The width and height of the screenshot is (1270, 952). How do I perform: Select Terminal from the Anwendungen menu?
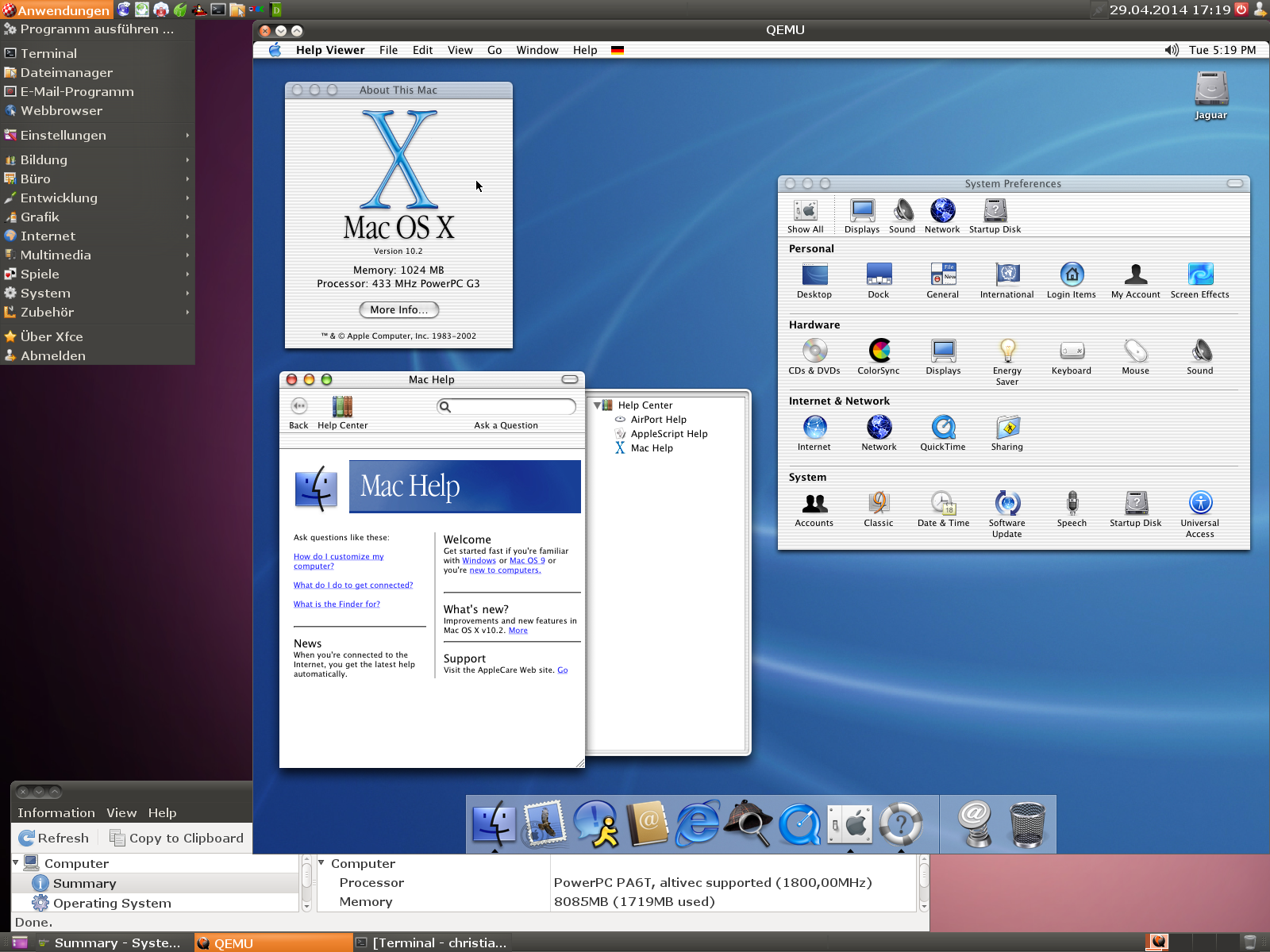[x=48, y=53]
